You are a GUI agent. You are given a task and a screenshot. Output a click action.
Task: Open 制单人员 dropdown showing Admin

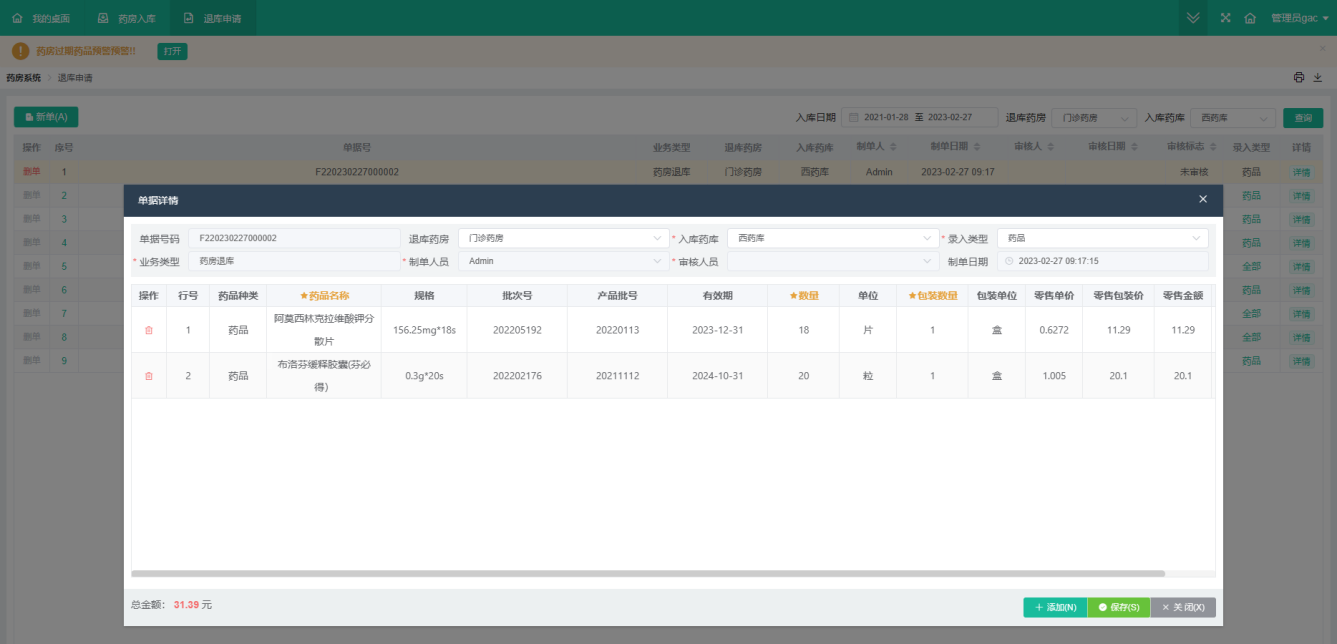click(x=564, y=261)
